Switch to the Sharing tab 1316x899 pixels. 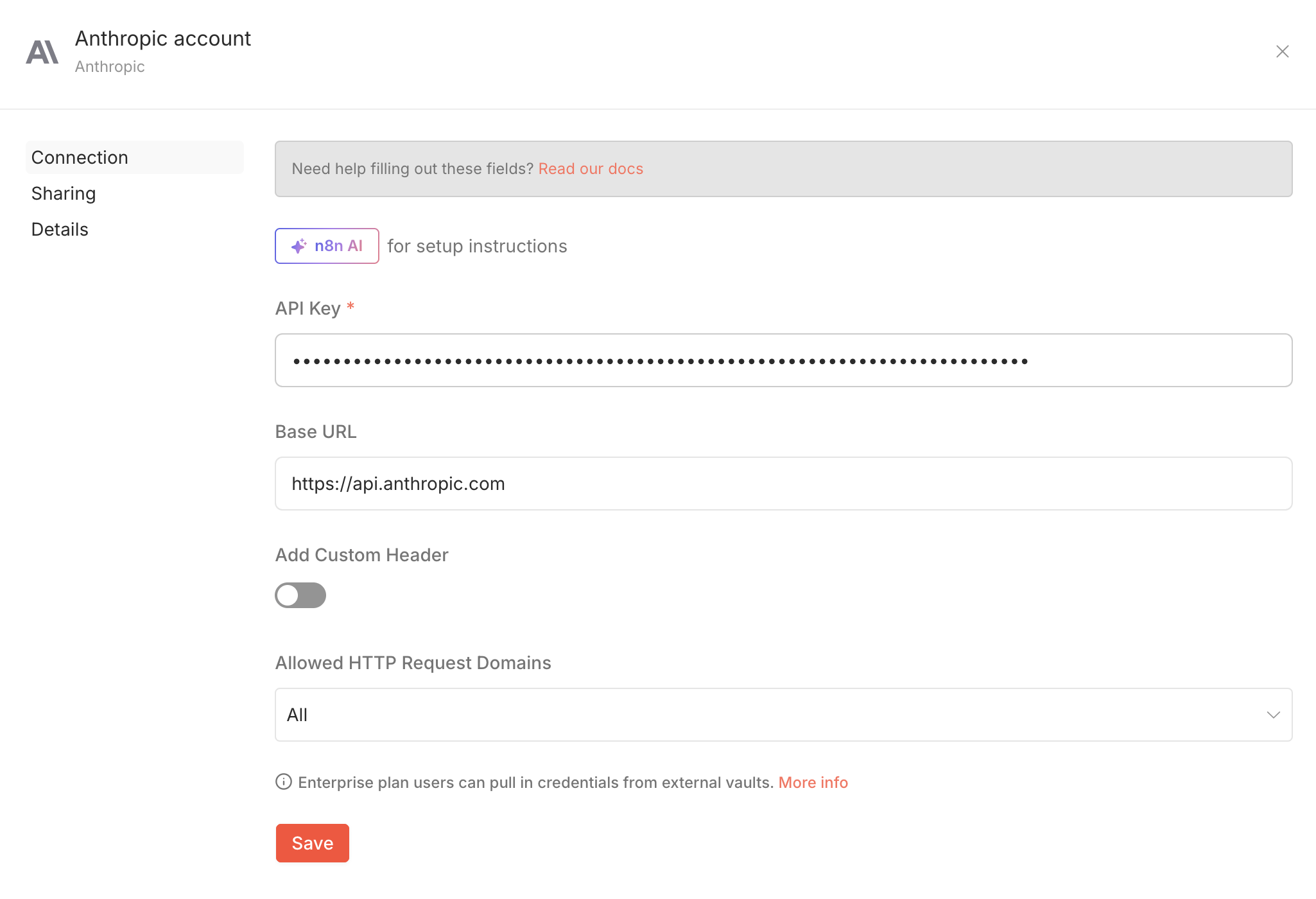tap(64, 193)
